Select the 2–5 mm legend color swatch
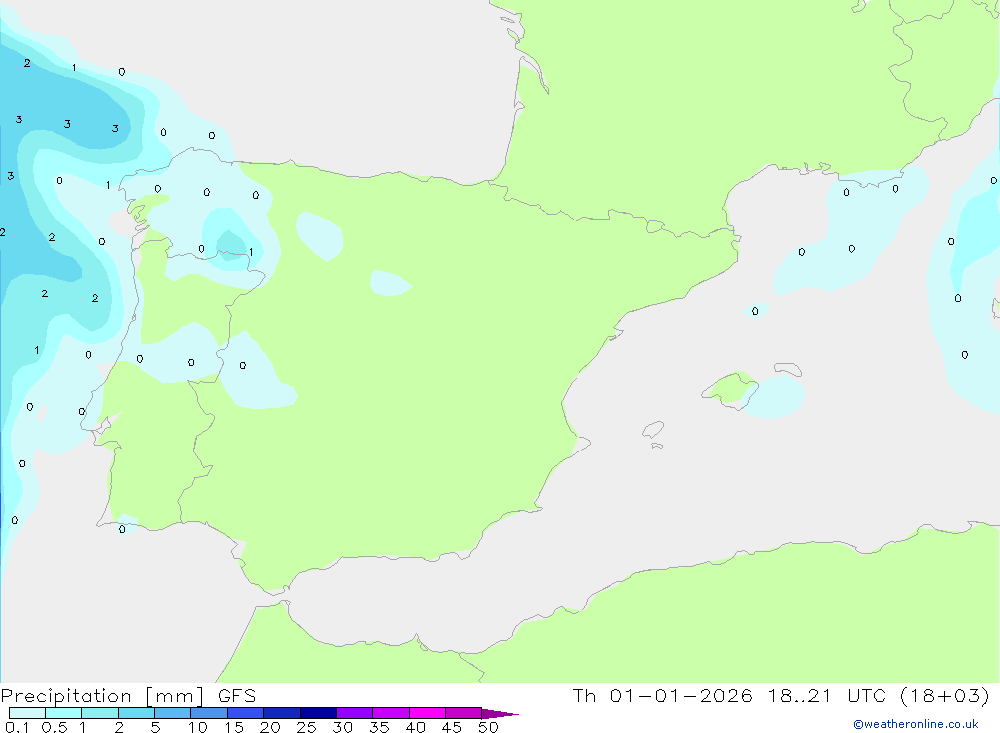 pyautogui.click(x=136, y=713)
